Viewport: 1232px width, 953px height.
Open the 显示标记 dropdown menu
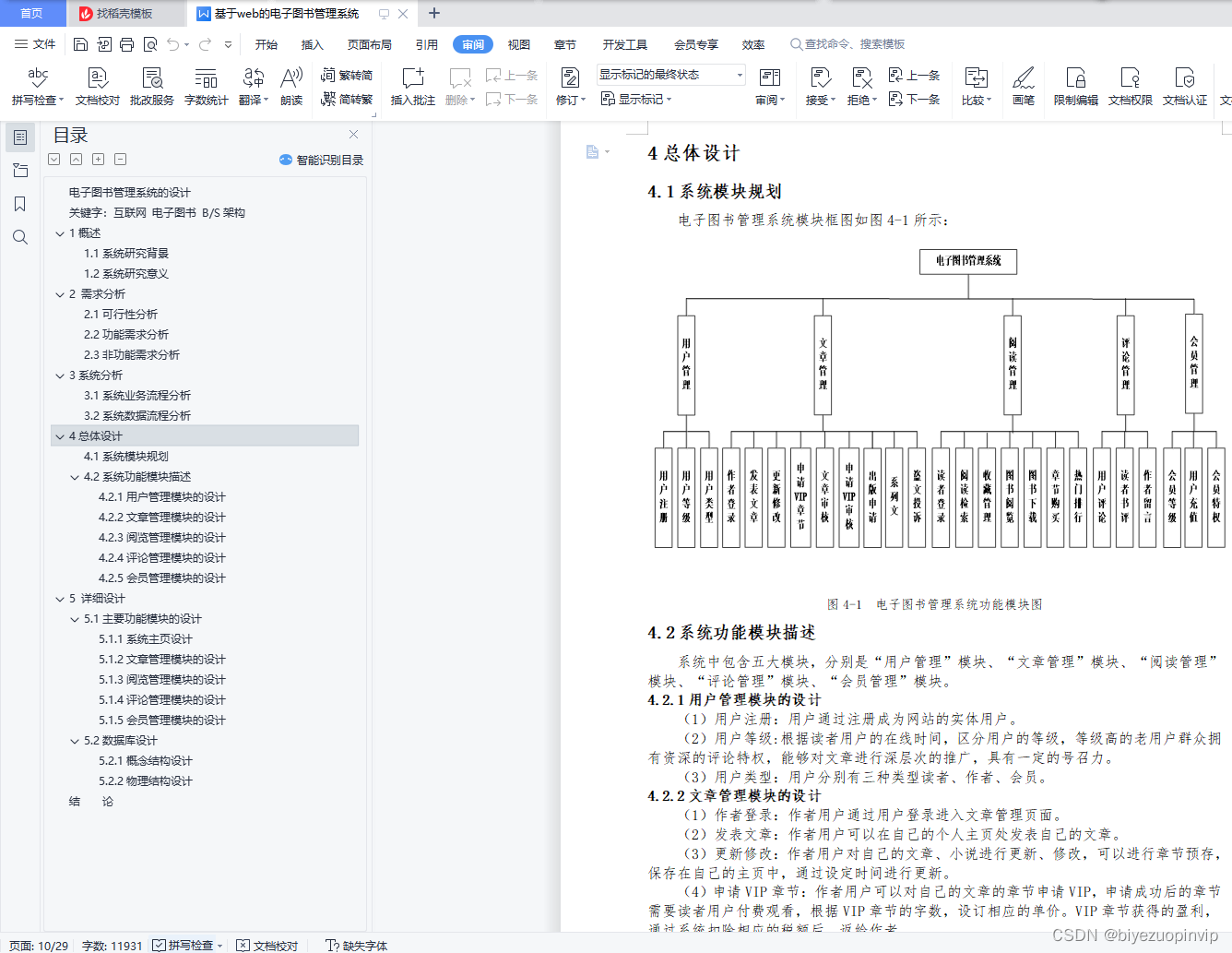636,99
